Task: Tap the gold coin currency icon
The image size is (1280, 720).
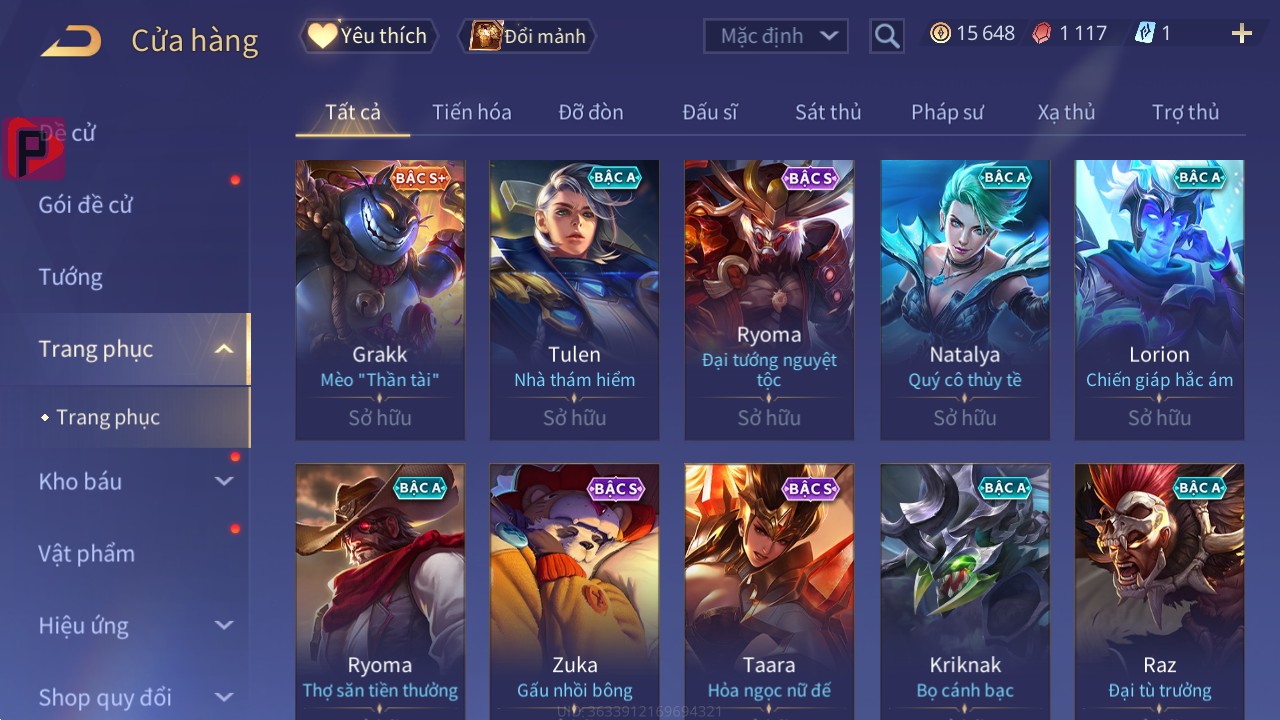Action: point(940,33)
